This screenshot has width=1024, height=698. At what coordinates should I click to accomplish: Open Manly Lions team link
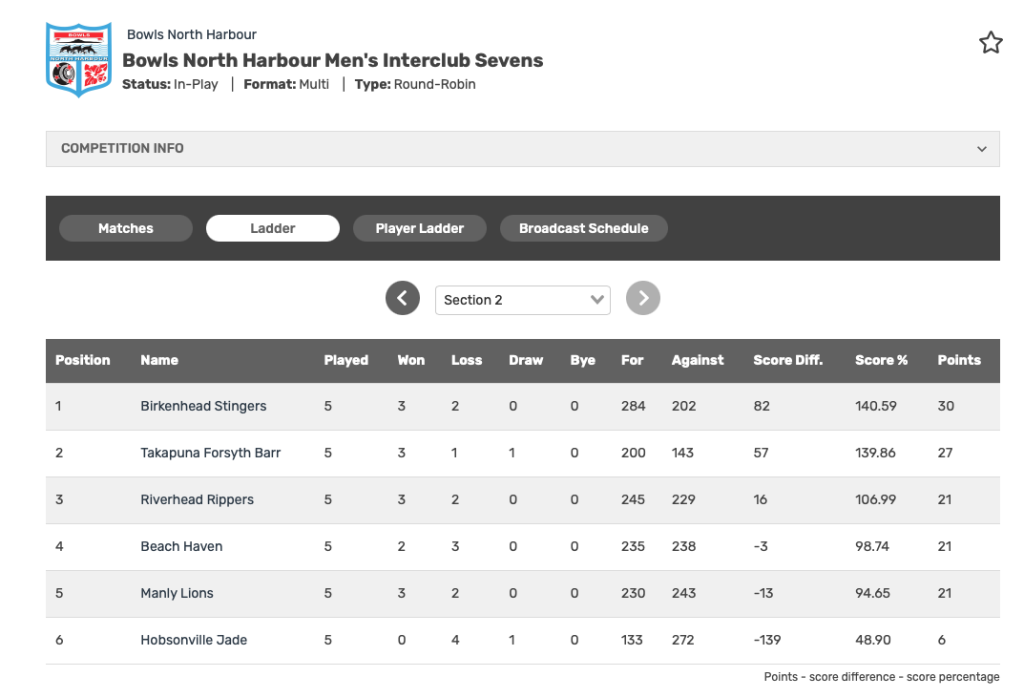pos(177,594)
